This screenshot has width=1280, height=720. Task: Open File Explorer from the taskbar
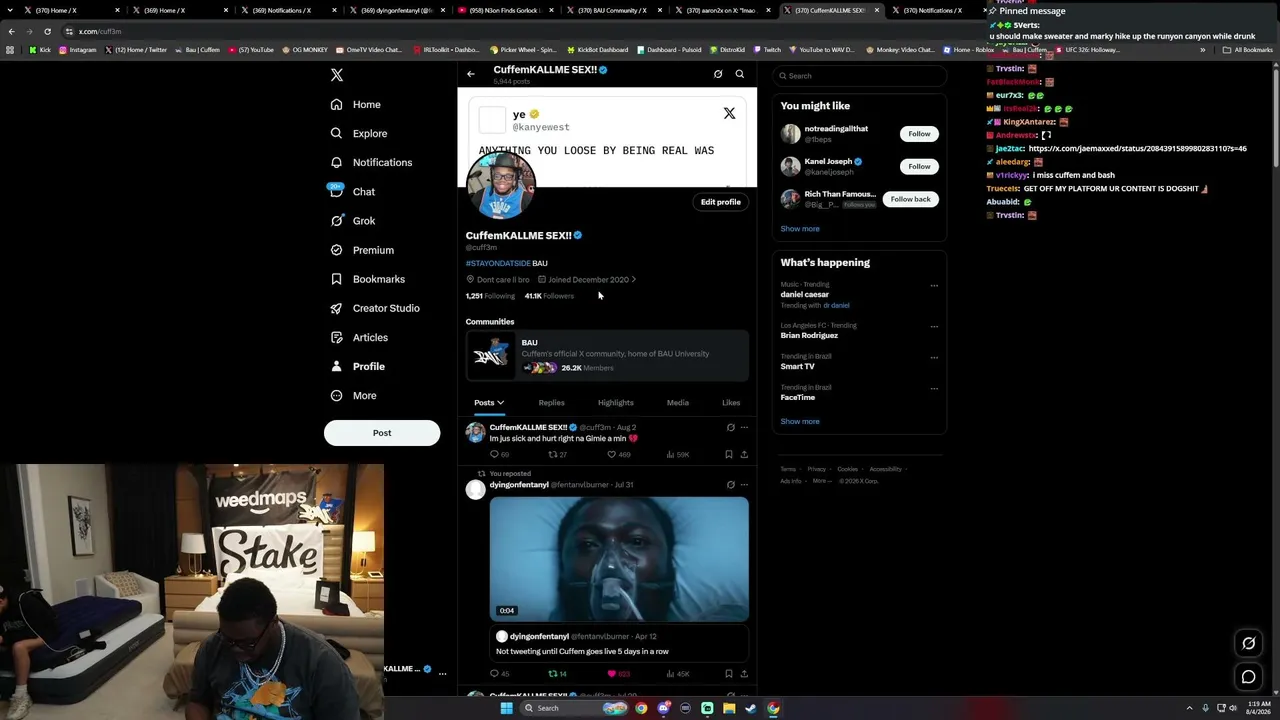pyautogui.click(x=729, y=708)
